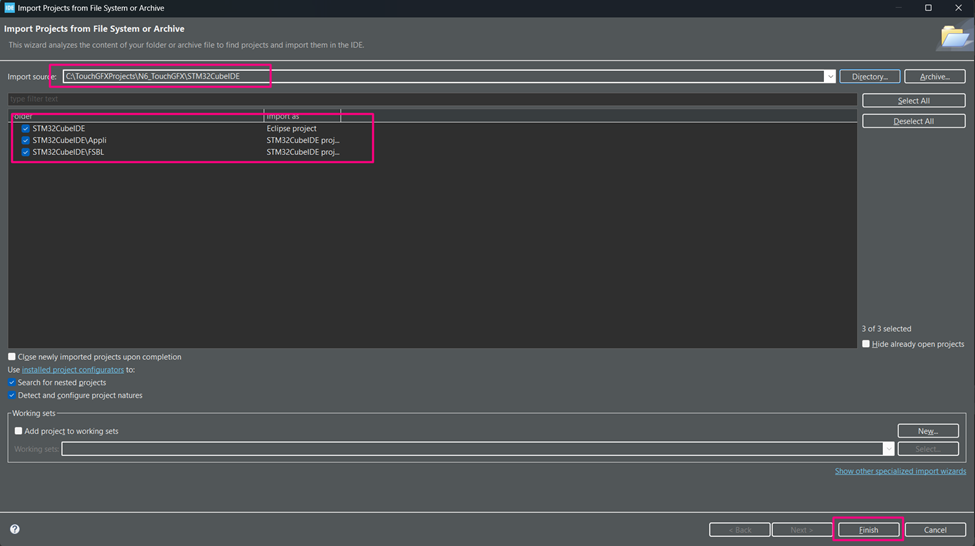Viewport: 975px width, 546px height.
Task: Uncheck the STM32CubeIDE project checkbox
Action: pyautogui.click(x=25, y=129)
